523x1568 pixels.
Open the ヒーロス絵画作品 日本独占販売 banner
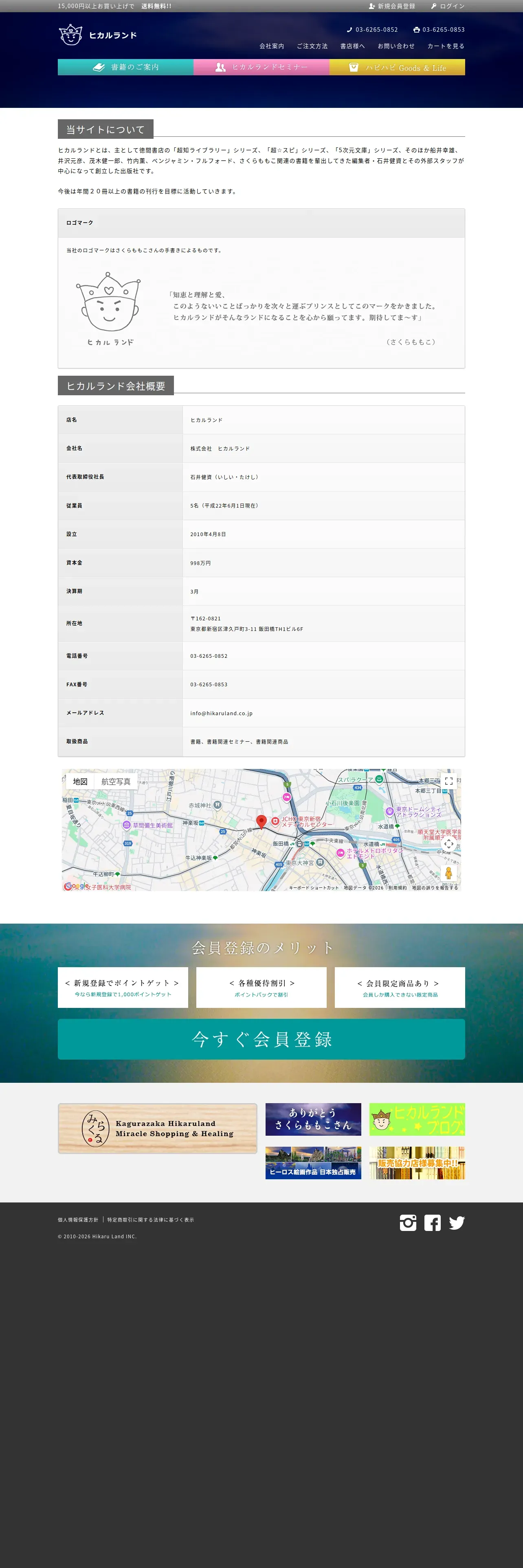tap(313, 1163)
